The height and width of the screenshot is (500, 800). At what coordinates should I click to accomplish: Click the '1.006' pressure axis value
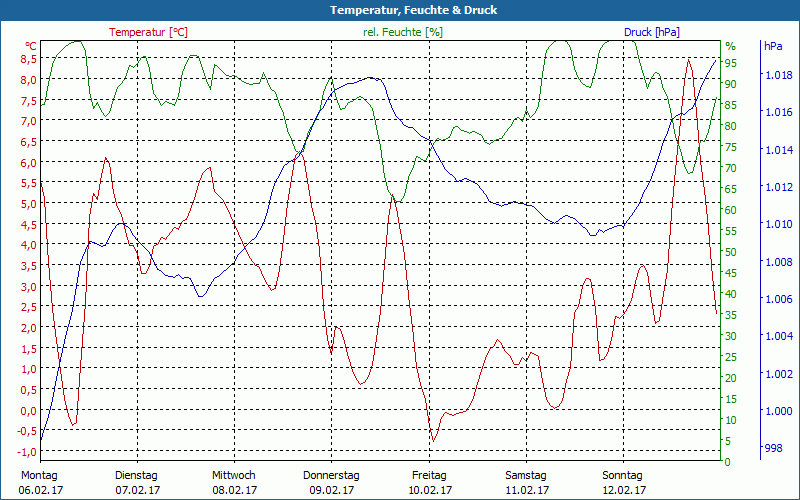(778, 299)
